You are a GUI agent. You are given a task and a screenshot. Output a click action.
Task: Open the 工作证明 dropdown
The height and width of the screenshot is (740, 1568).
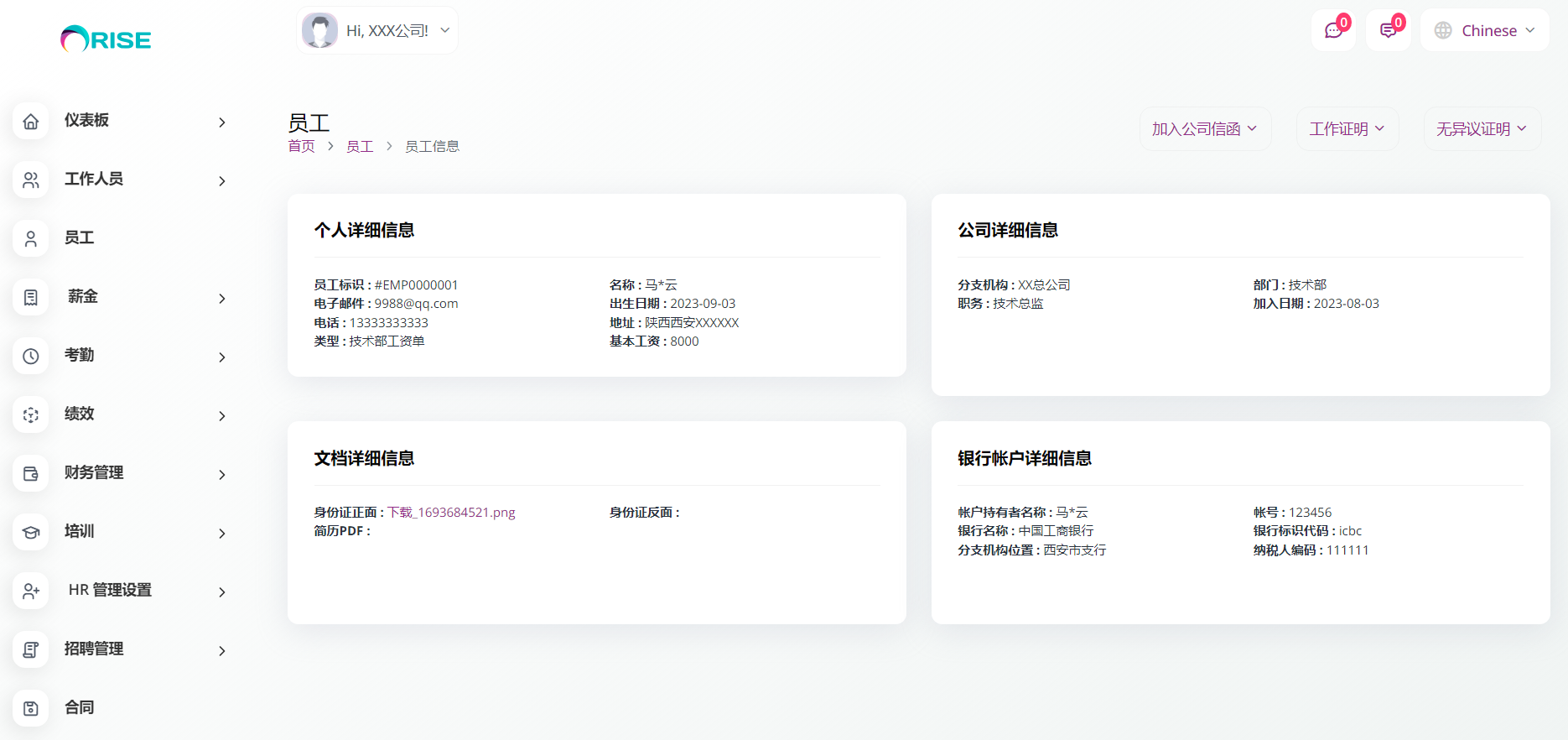(1347, 129)
